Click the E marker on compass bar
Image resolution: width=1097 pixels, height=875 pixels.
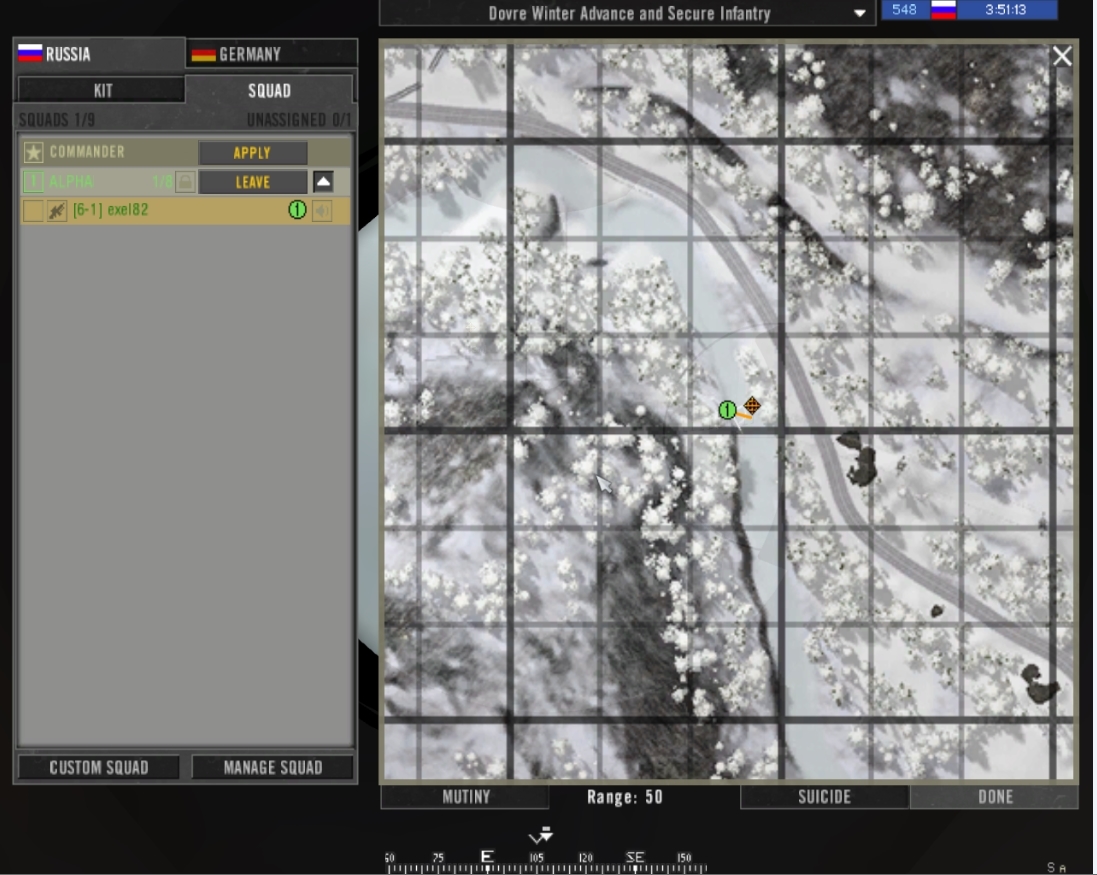click(487, 856)
